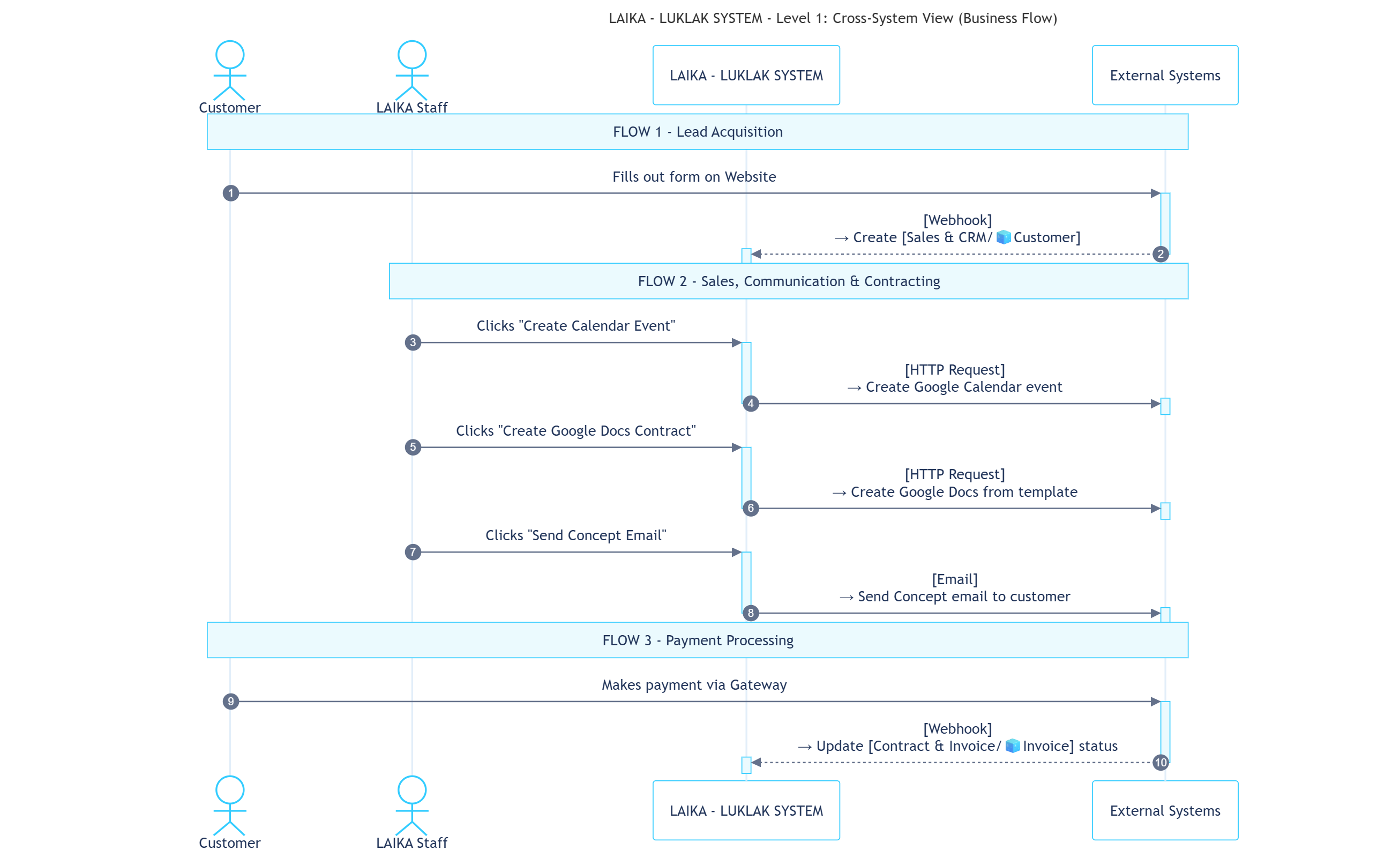Image resolution: width=1400 pixels, height=850 pixels.
Task: Click the bottom Customer actor name label
Action: [229, 842]
